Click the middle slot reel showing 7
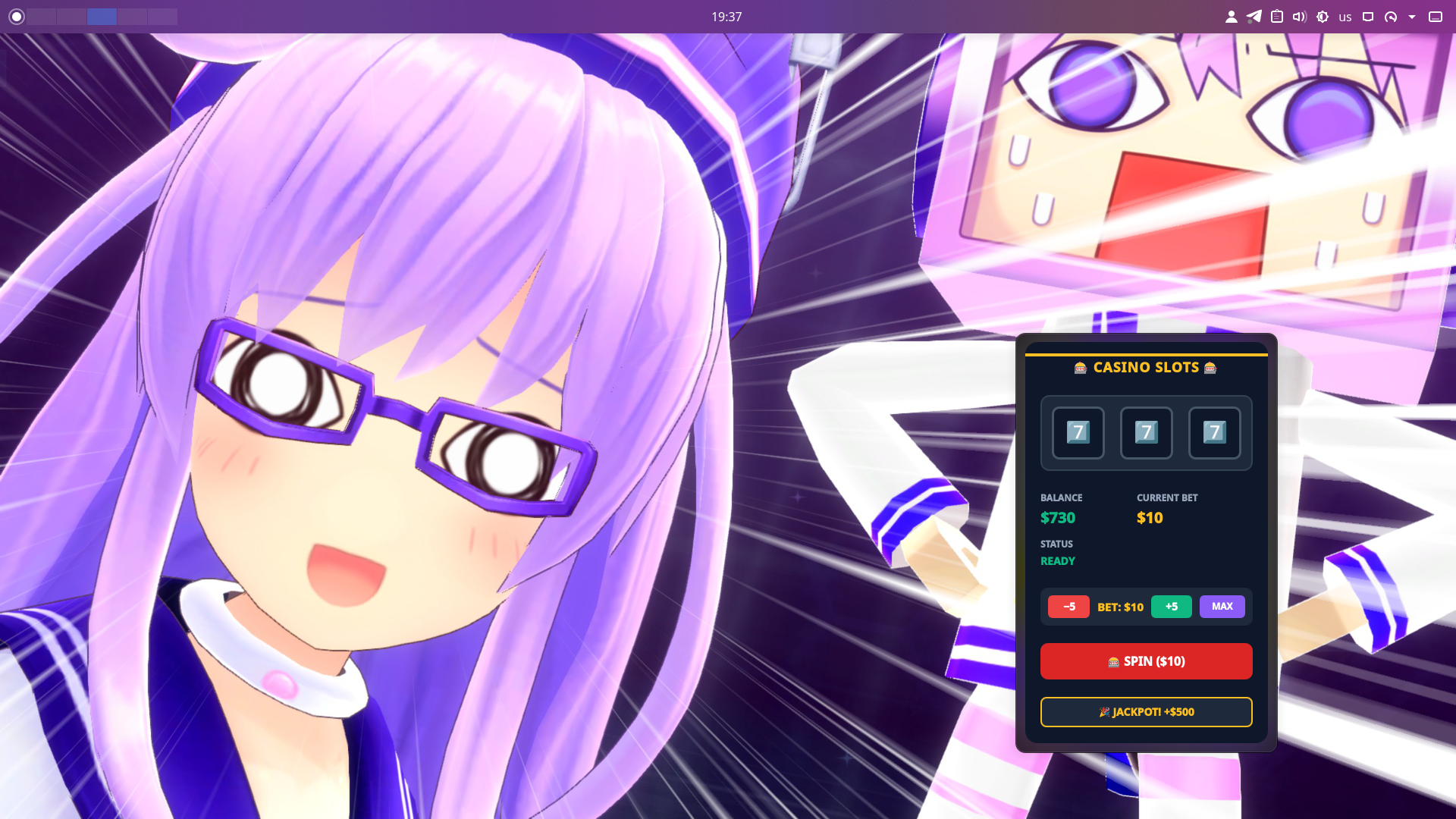Screen dimensions: 1456x819 point(1146,432)
